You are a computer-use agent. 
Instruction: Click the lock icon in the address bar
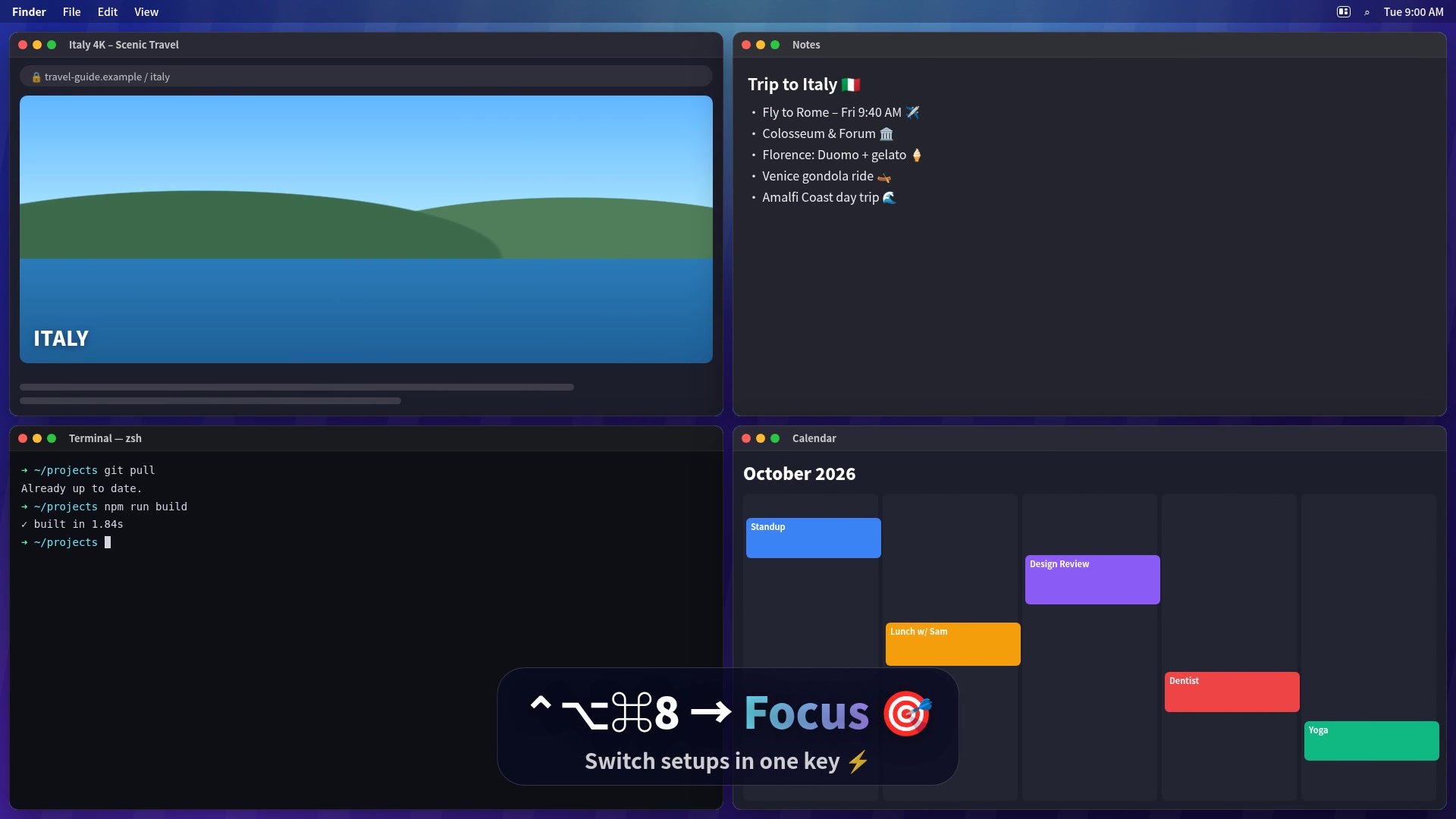click(36, 77)
